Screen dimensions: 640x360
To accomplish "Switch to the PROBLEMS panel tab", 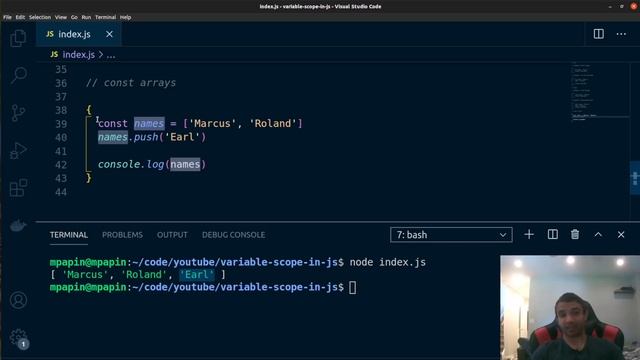I will click(122, 235).
